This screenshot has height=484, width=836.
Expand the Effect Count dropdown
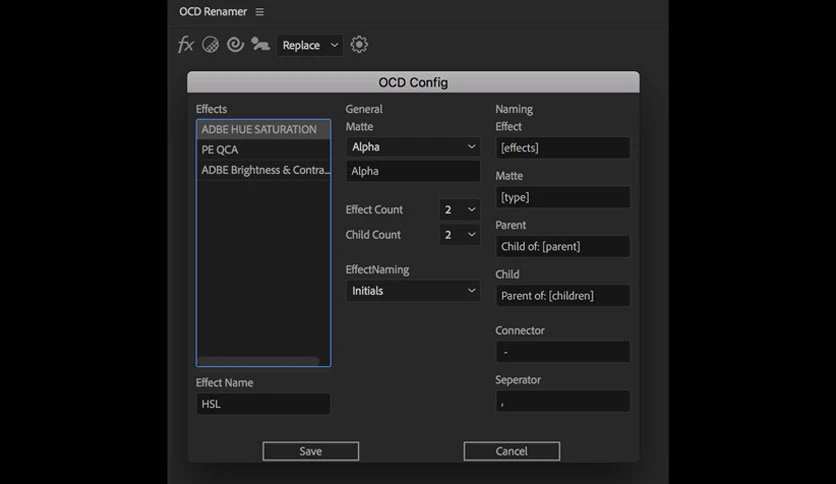pyautogui.click(x=459, y=209)
